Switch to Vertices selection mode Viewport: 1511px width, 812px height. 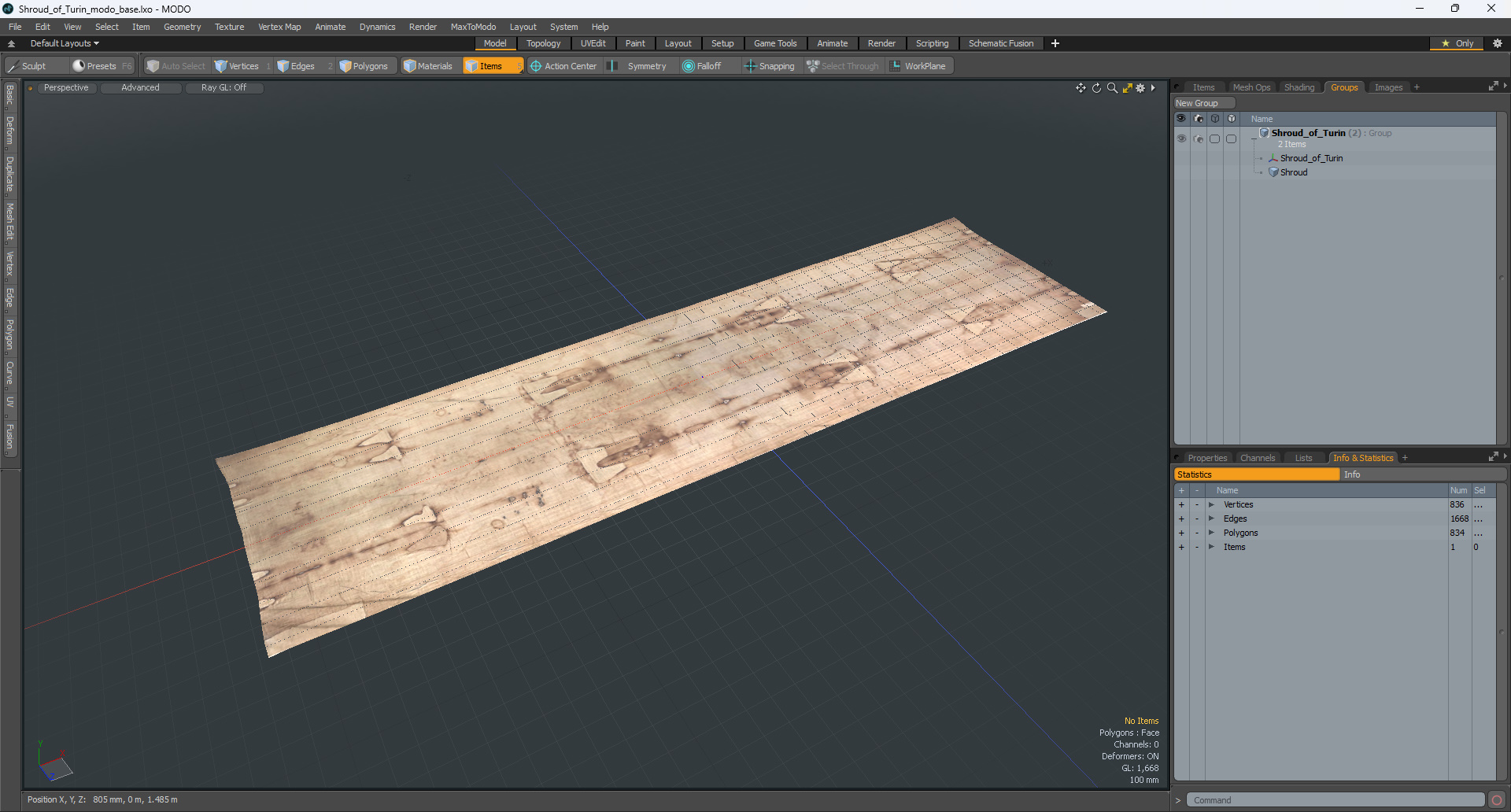[243, 66]
